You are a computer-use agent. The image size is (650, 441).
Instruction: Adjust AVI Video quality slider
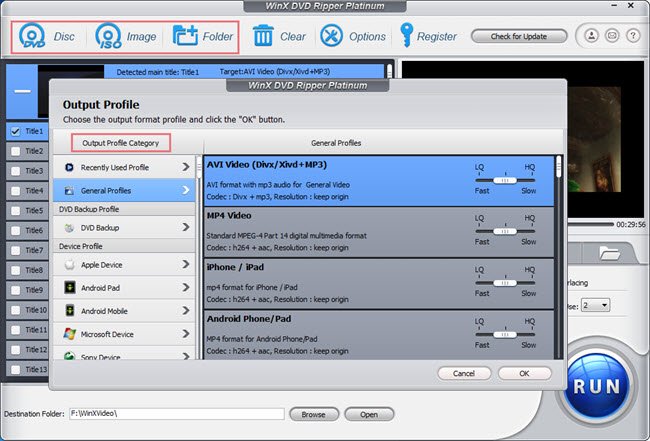(505, 180)
